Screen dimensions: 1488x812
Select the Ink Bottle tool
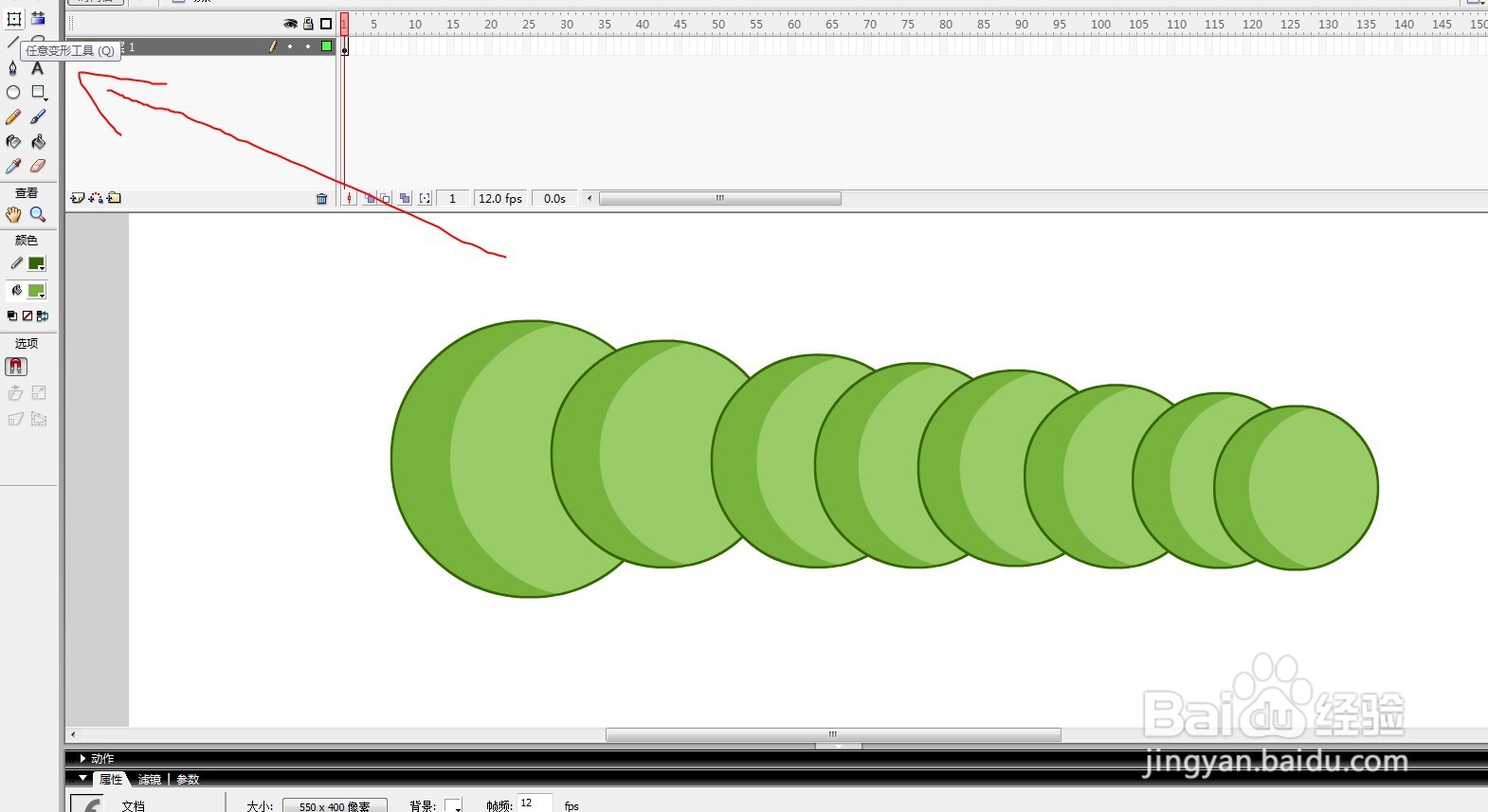[x=13, y=142]
